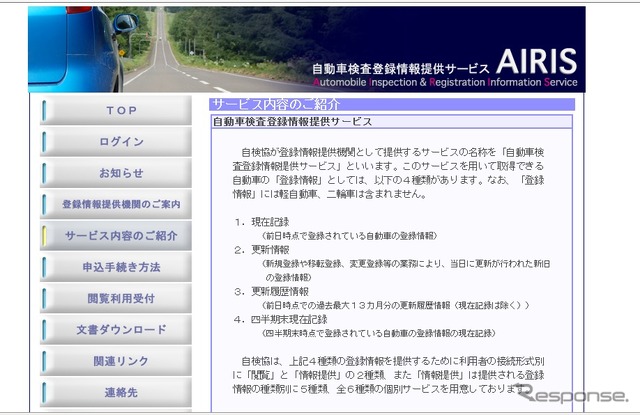Go to the ログイン page

[116, 142]
